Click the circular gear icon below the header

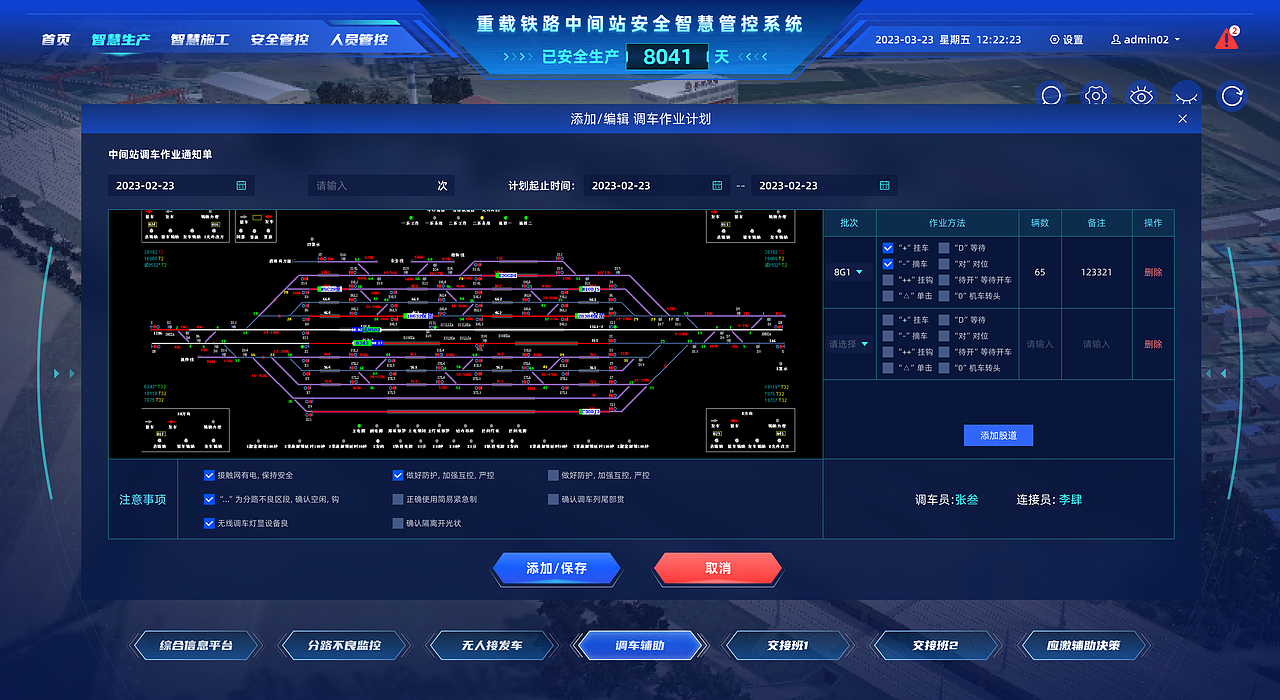pyautogui.click(x=1095, y=95)
